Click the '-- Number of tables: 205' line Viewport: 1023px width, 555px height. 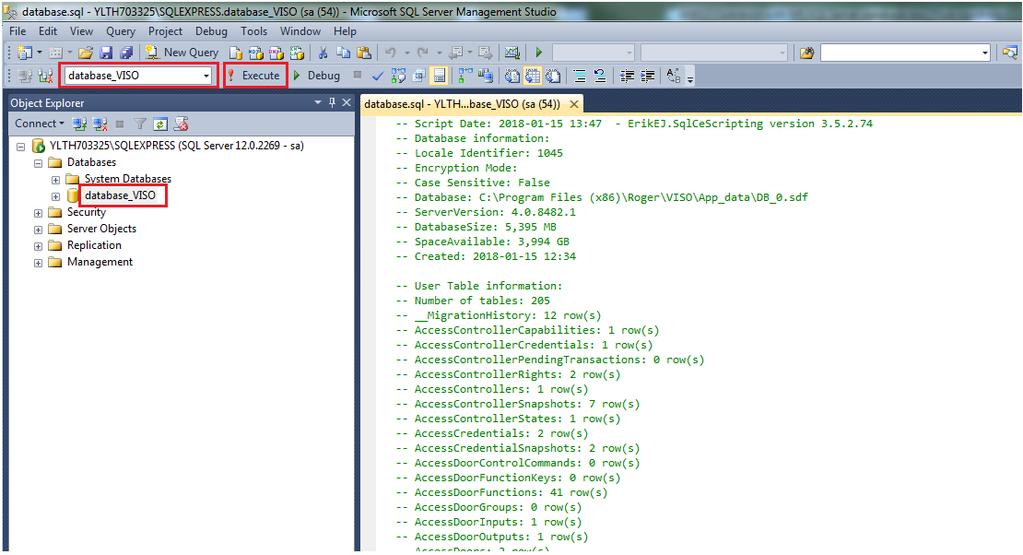tap(473, 301)
